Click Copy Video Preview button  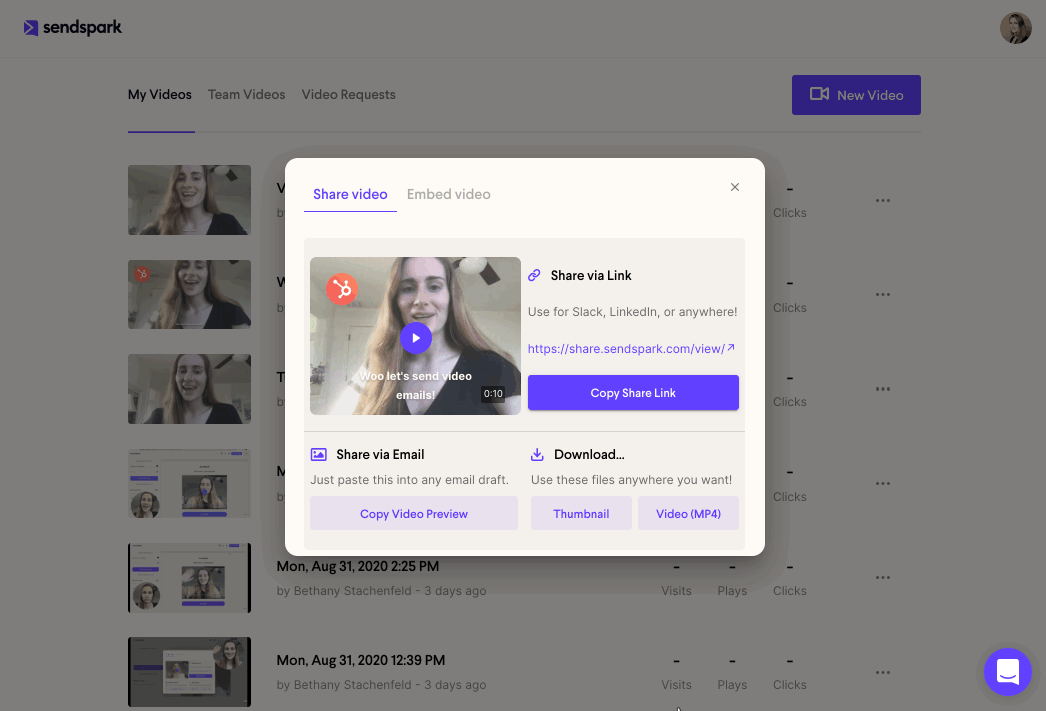pos(414,514)
